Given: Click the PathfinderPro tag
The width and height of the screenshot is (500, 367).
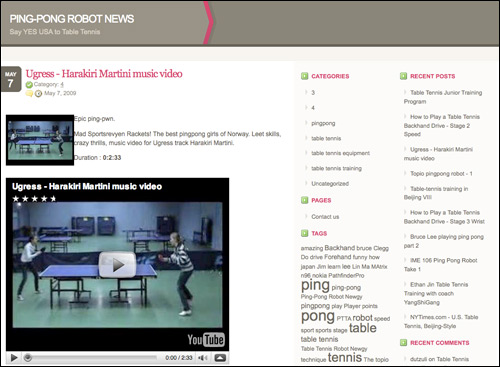Looking at the screenshot, I should point(346,275).
